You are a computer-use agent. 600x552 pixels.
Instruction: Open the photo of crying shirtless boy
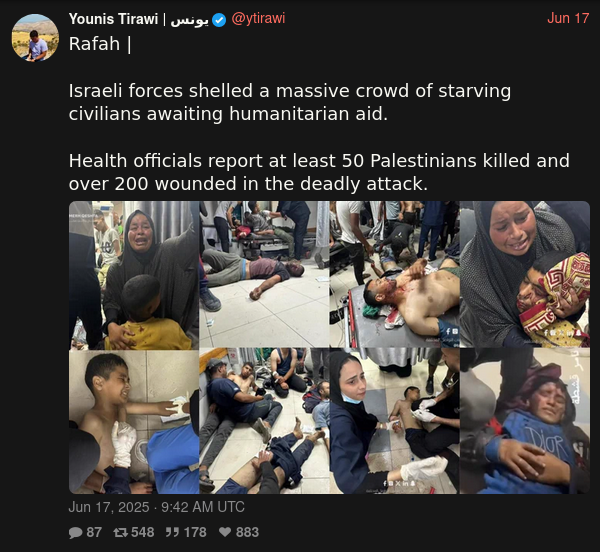click(134, 422)
